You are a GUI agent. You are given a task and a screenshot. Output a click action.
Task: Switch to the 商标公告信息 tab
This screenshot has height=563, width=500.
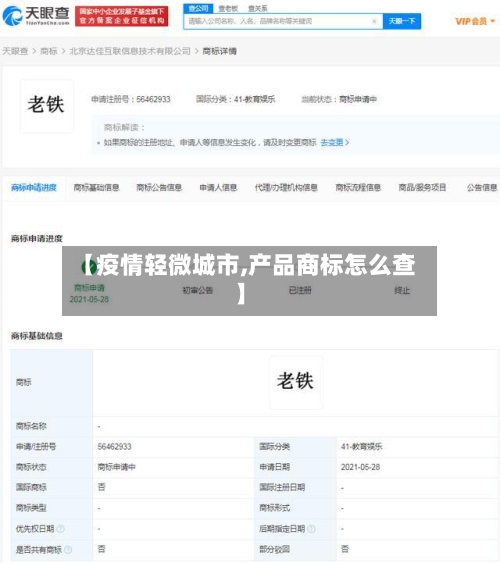point(159,187)
